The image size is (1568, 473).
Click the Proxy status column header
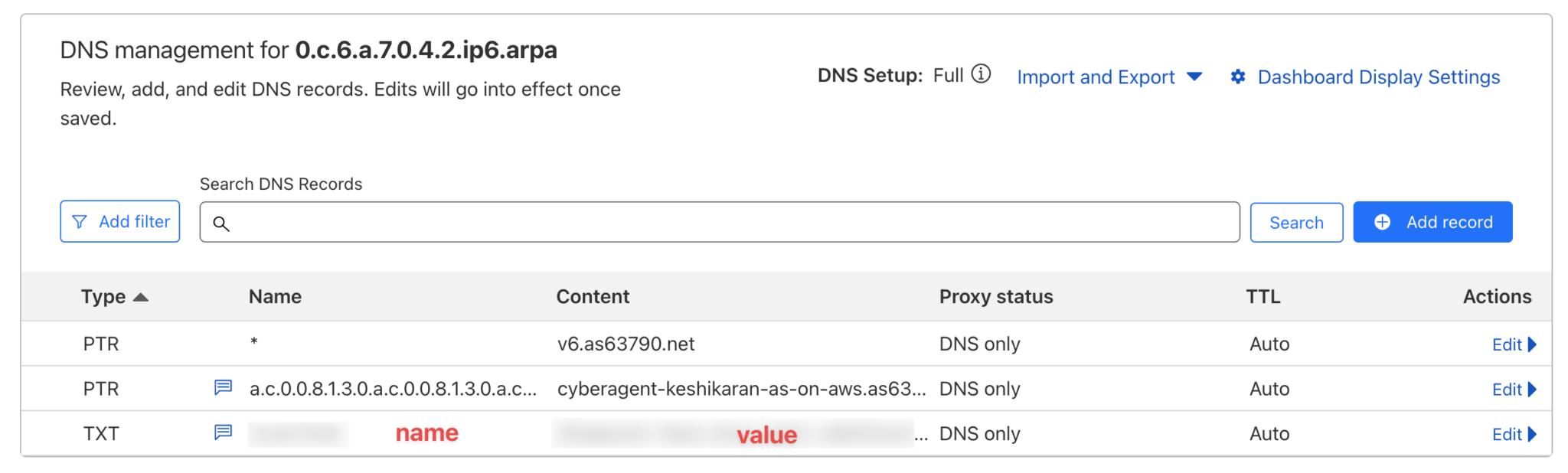pyautogui.click(x=995, y=296)
